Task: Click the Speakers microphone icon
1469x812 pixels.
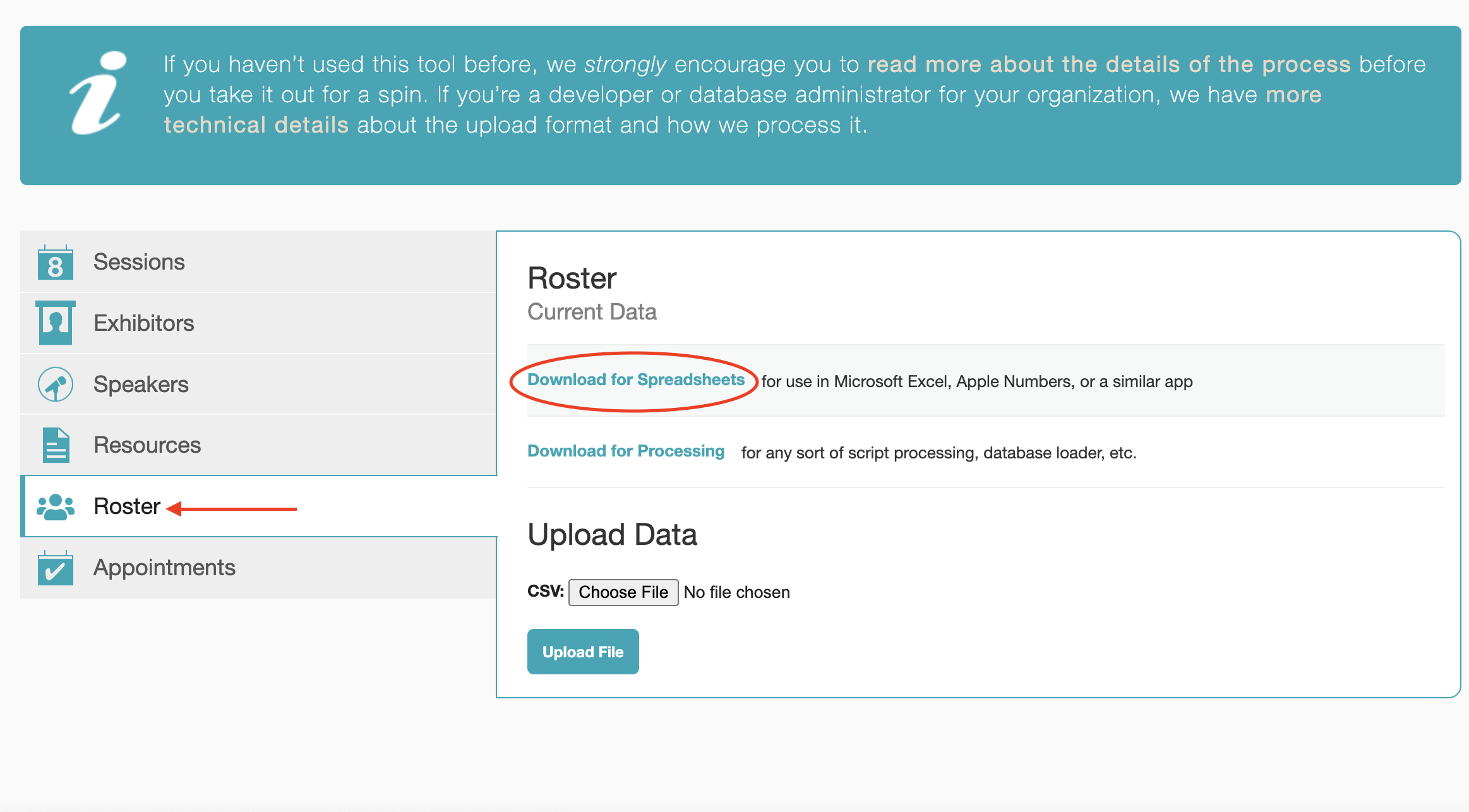Action: click(x=55, y=384)
